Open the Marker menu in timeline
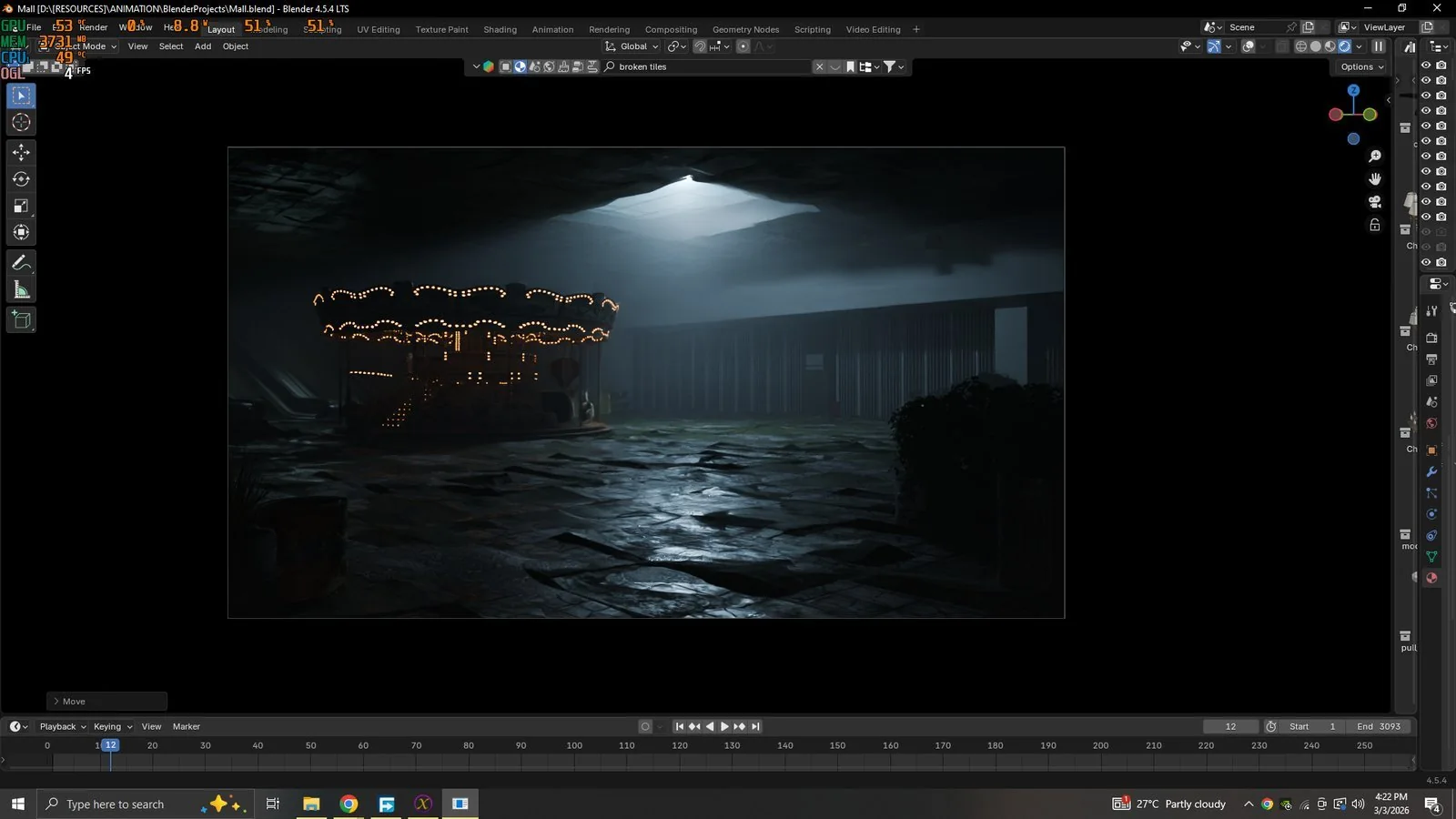Image resolution: width=1456 pixels, height=819 pixels. point(187,727)
